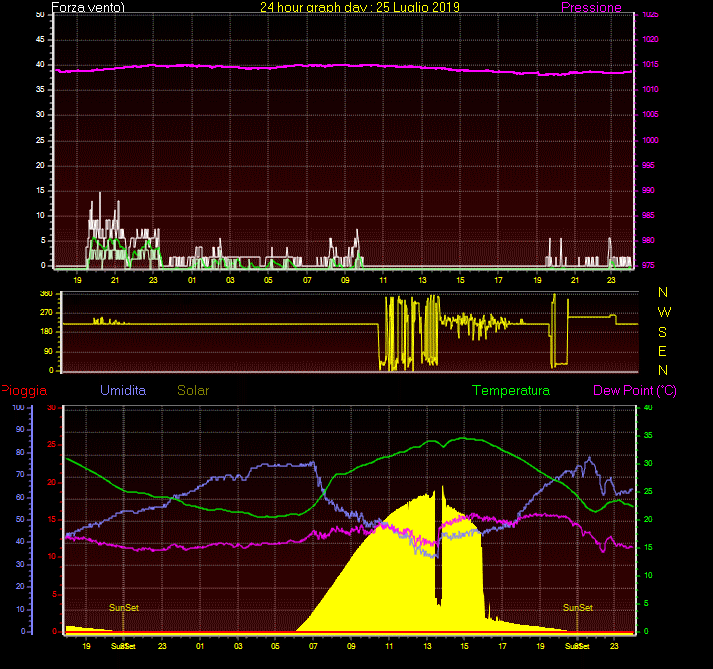Click the 1015 value on pressure axis
The width and height of the screenshot is (713, 669).
[x=650, y=65]
